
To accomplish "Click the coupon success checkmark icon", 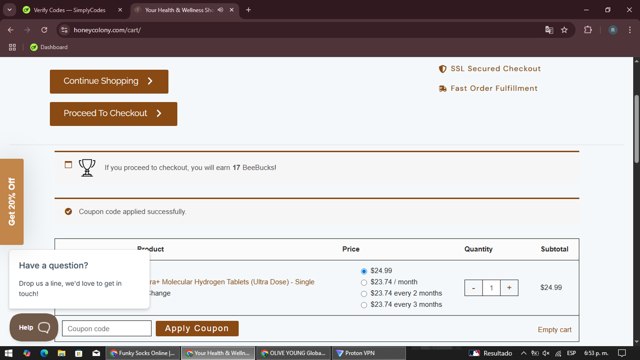I will click(x=68, y=211).
